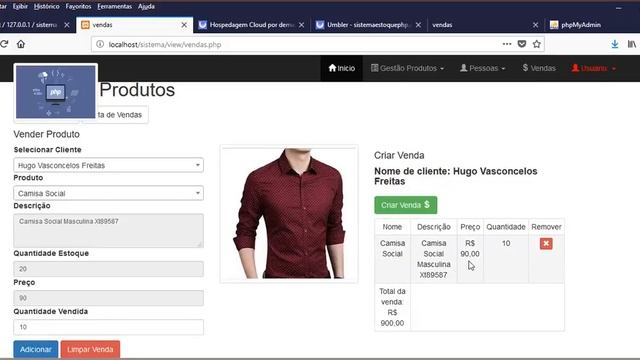Open the Lista de Vendas button
This screenshot has width=640, height=360.
pos(122,115)
